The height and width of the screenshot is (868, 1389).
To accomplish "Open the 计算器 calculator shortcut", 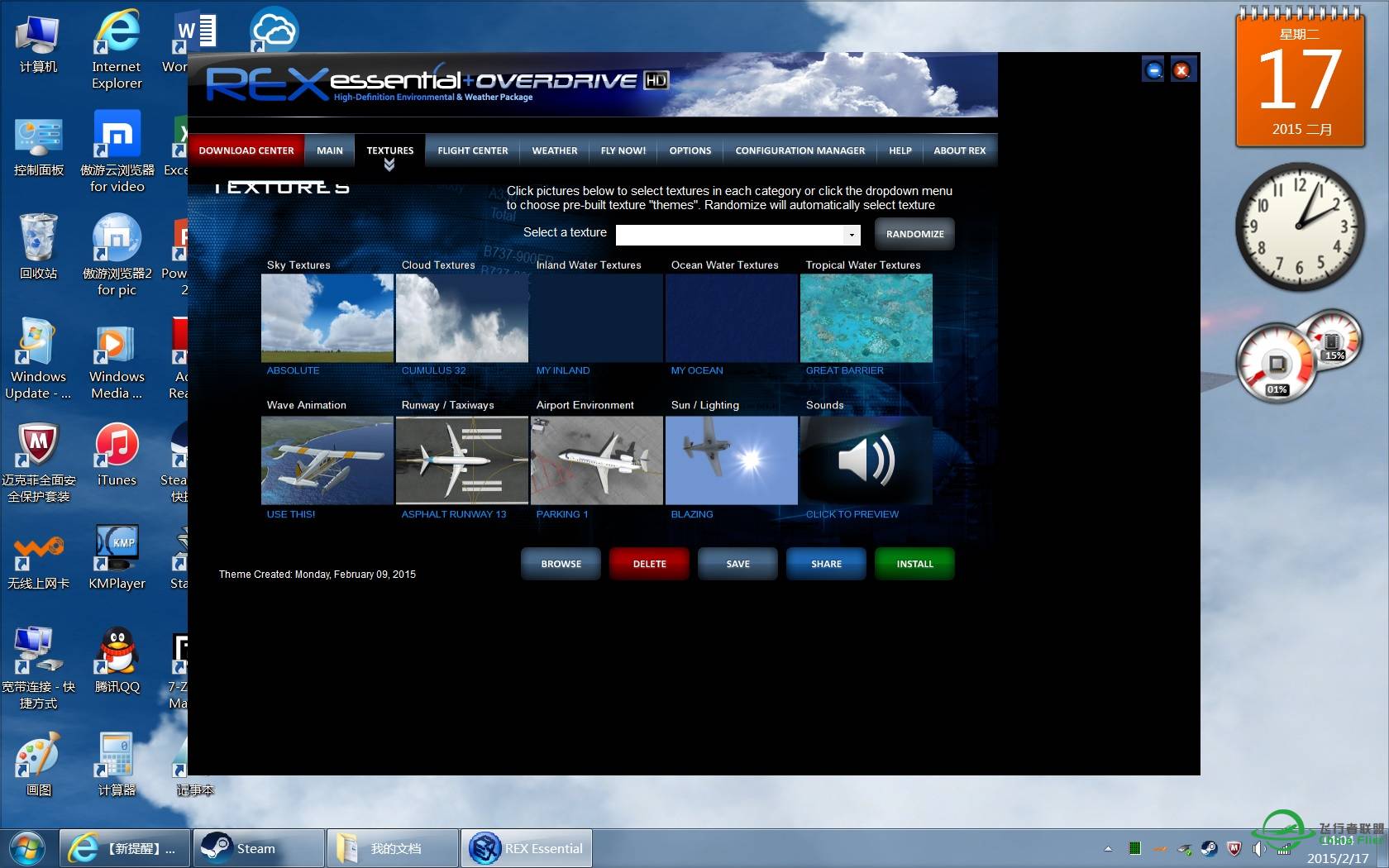I will [117, 765].
